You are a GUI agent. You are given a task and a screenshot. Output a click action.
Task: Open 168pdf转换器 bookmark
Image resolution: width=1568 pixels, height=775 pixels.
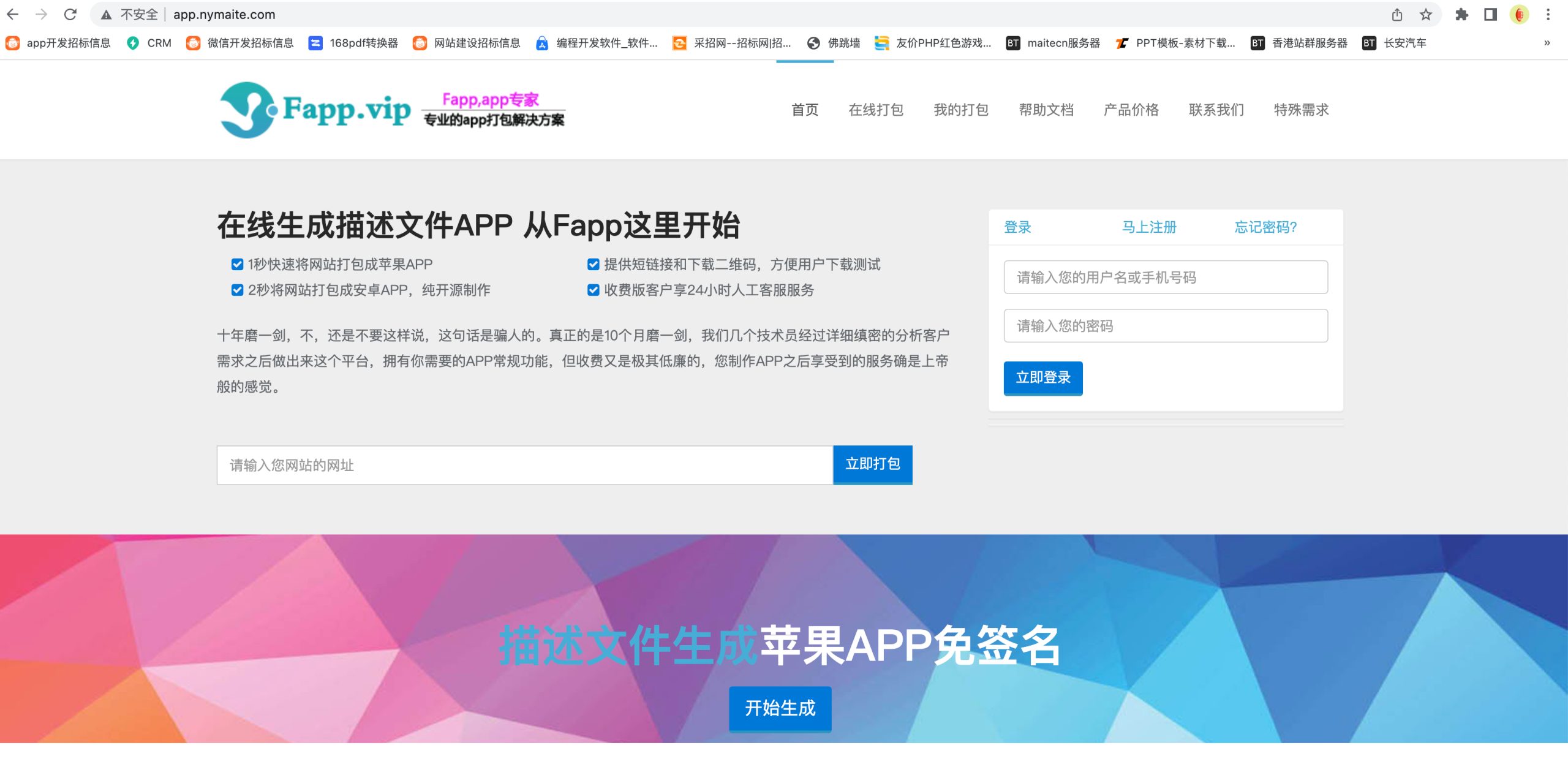point(353,43)
